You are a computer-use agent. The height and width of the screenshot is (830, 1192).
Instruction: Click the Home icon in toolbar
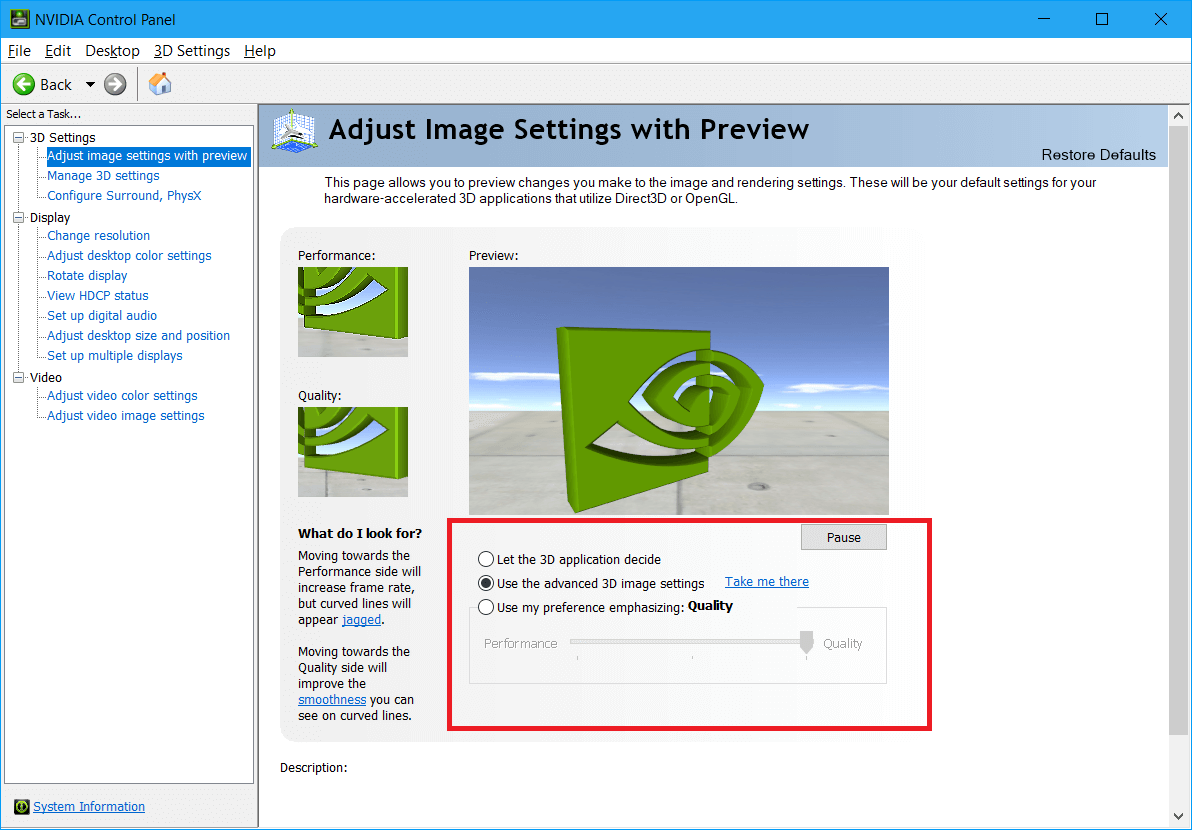[x=160, y=84]
